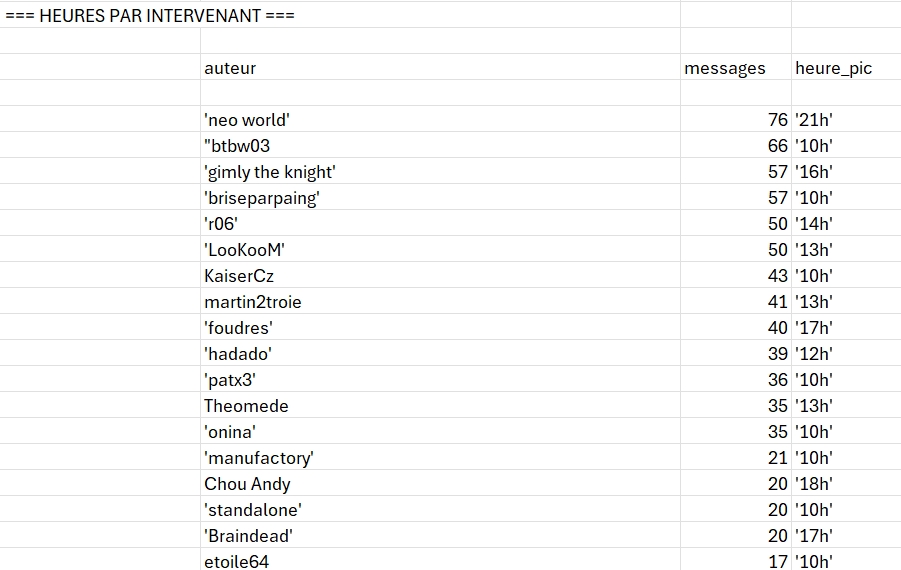
Task: Select the "messages" column header cell
Action: pyautogui.click(x=725, y=68)
